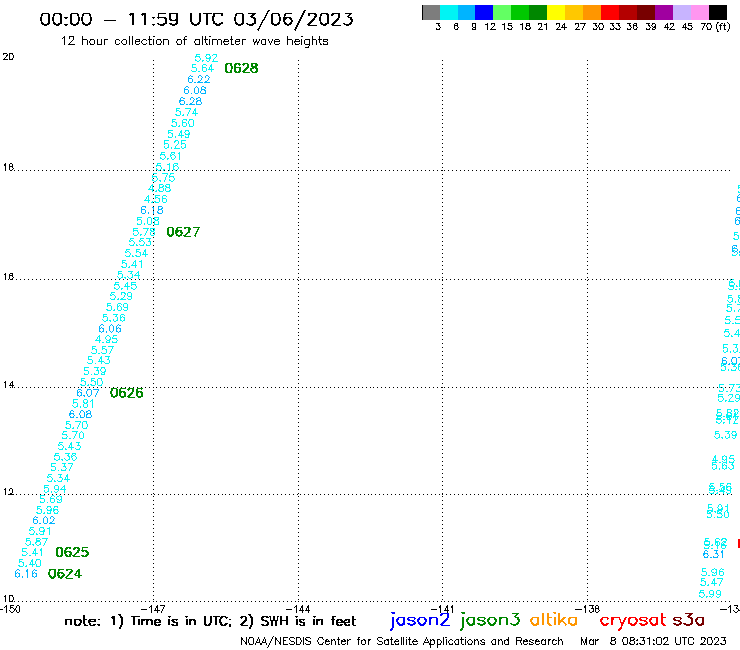Click the wave height value 5.81
Image resolution: width=740 pixels, height=650 pixels.
pyautogui.click(x=83, y=404)
